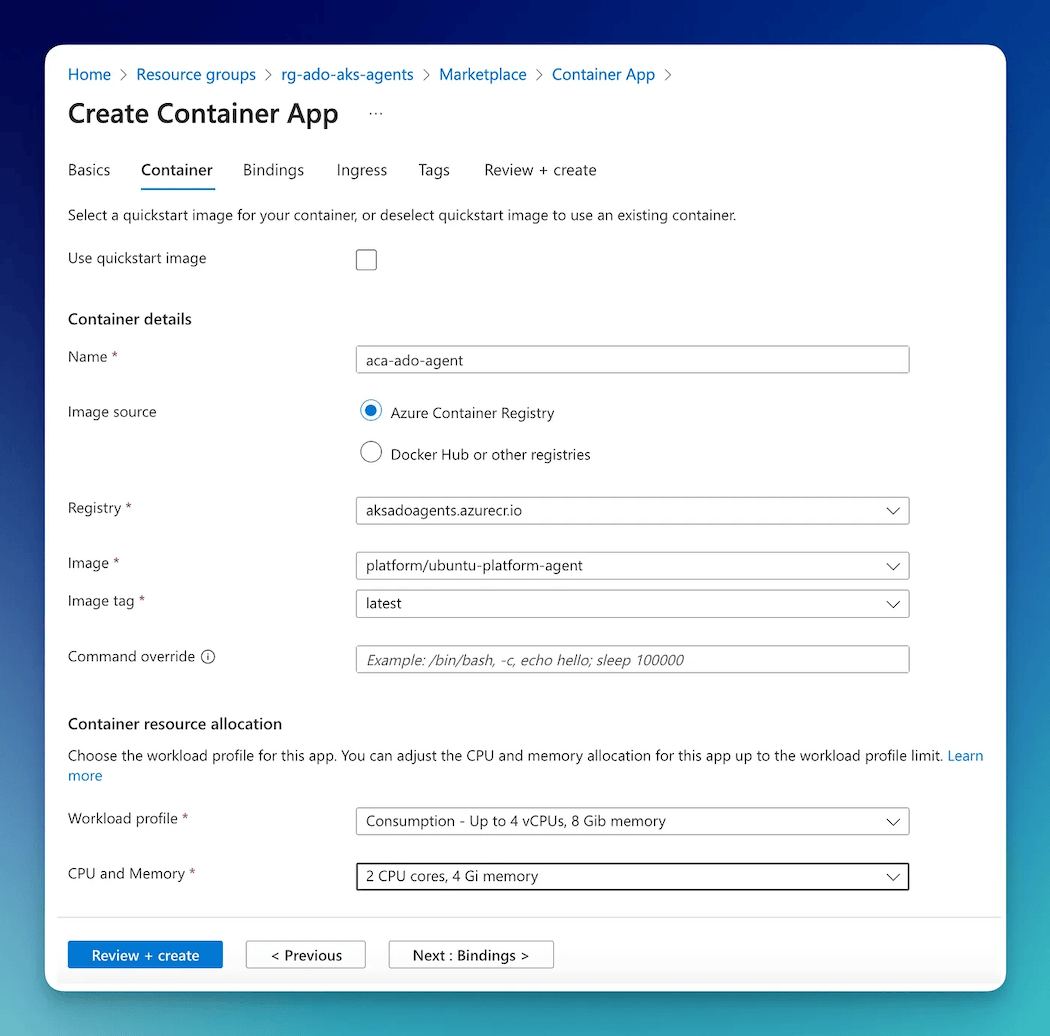Screen dimensions: 1050x1036
Task: Click the container Name input field
Action: (632, 360)
